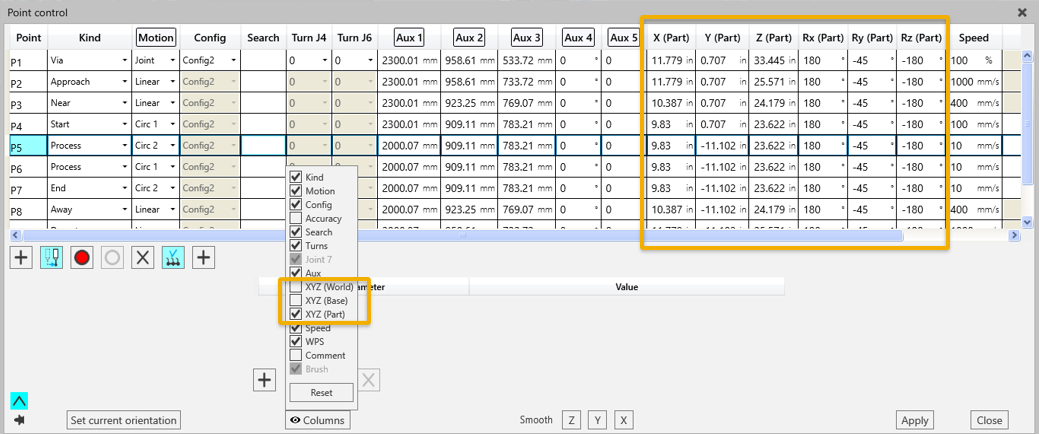The height and width of the screenshot is (434, 1040).
Task: Open the Kind dropdown for point P1
Action: 124,61
